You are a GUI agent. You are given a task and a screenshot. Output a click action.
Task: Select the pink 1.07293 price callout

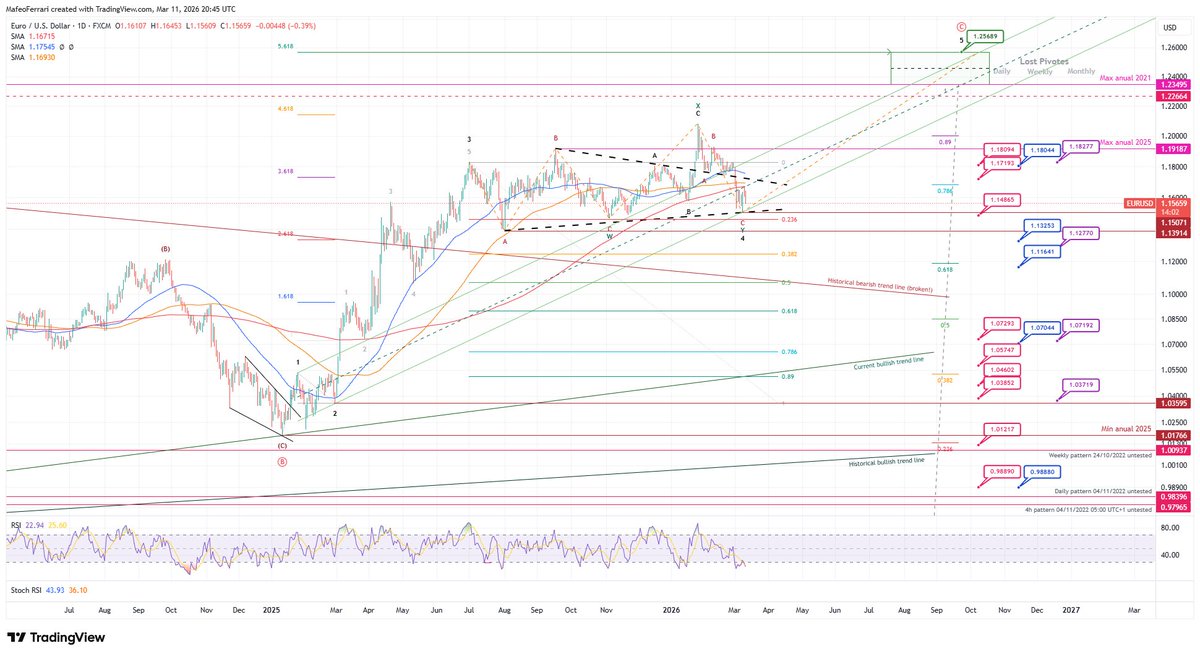1000,323
